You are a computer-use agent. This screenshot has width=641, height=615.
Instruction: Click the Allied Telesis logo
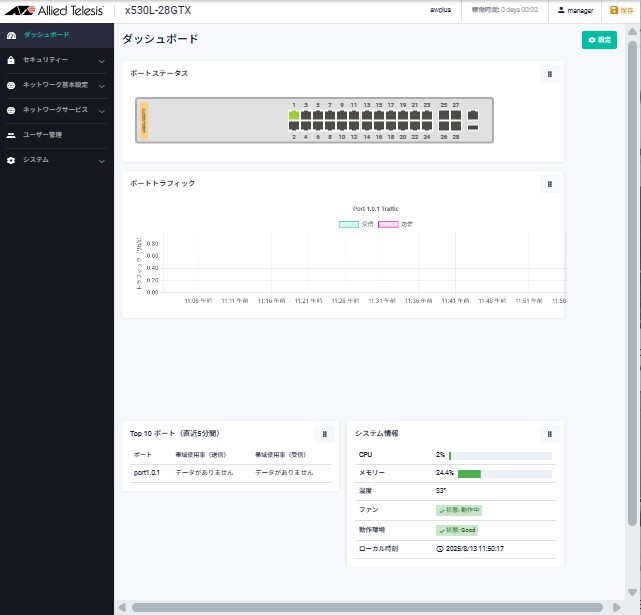click(54, 10)
